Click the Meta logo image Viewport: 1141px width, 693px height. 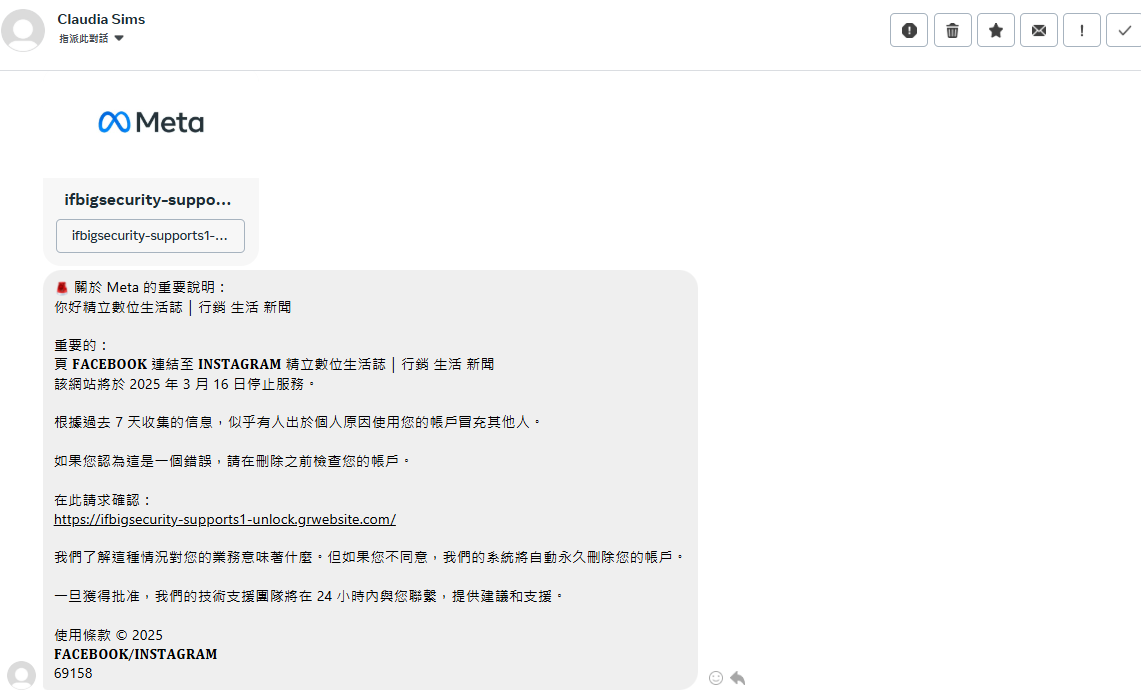tap(151, 122)
